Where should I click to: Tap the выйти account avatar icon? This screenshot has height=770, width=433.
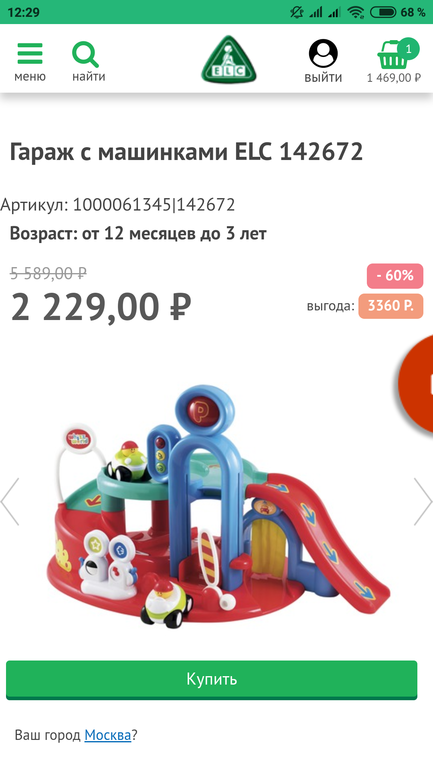coord(323,54)
